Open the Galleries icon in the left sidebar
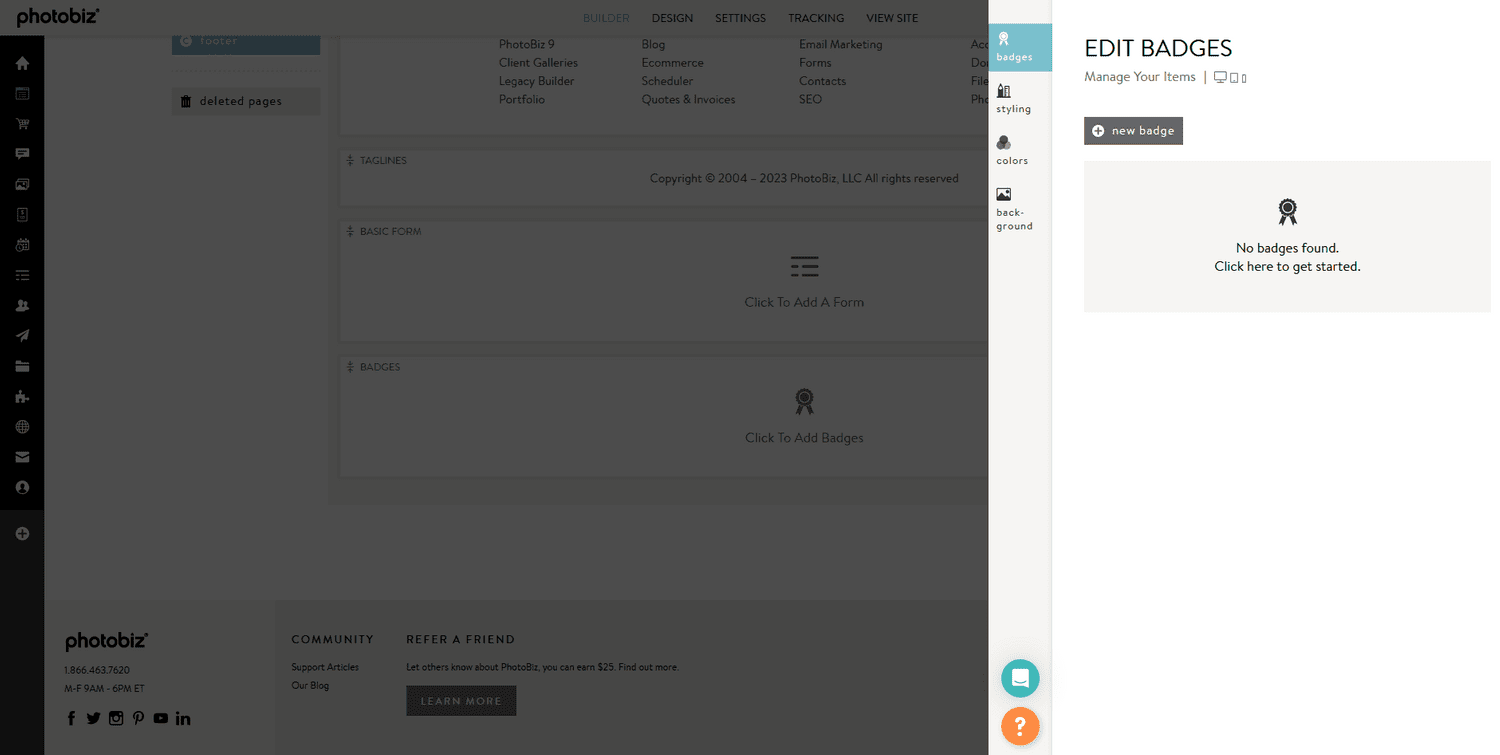Image resolution: width=1500 pixels, height=755 pixels. tap(22, 184)
